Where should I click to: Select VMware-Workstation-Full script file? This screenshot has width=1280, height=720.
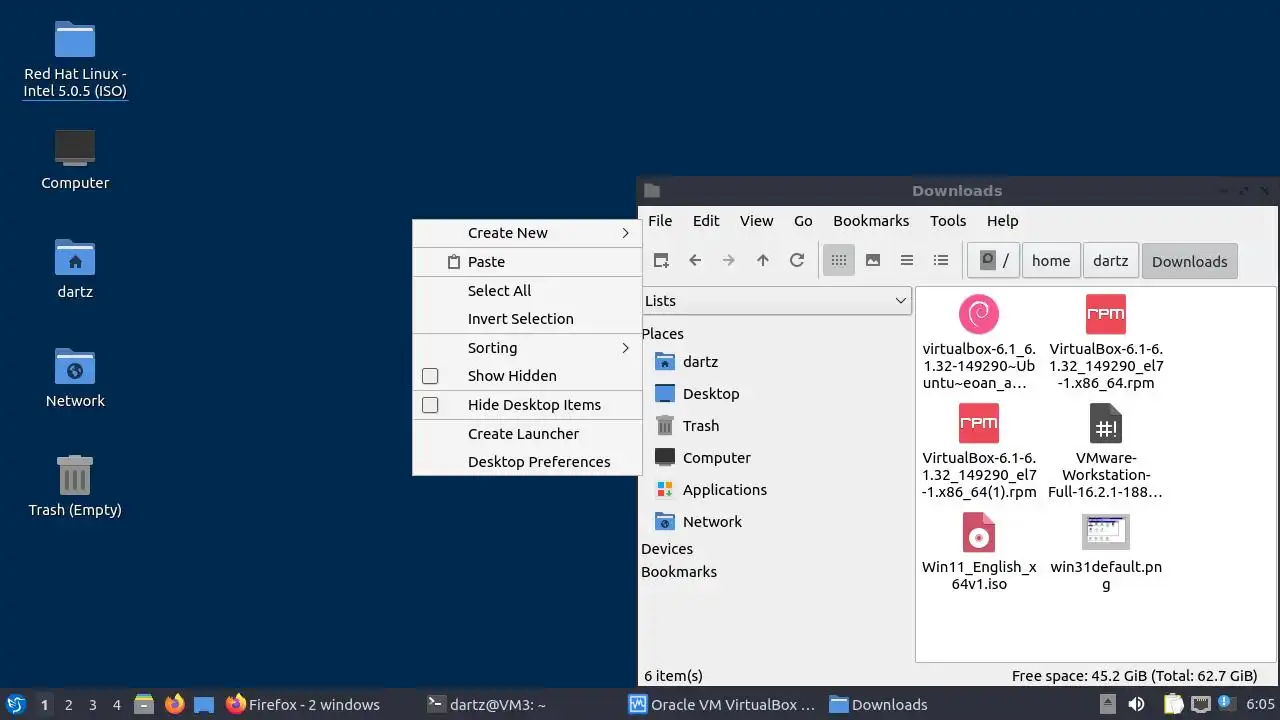click(x=1106, y=451)
